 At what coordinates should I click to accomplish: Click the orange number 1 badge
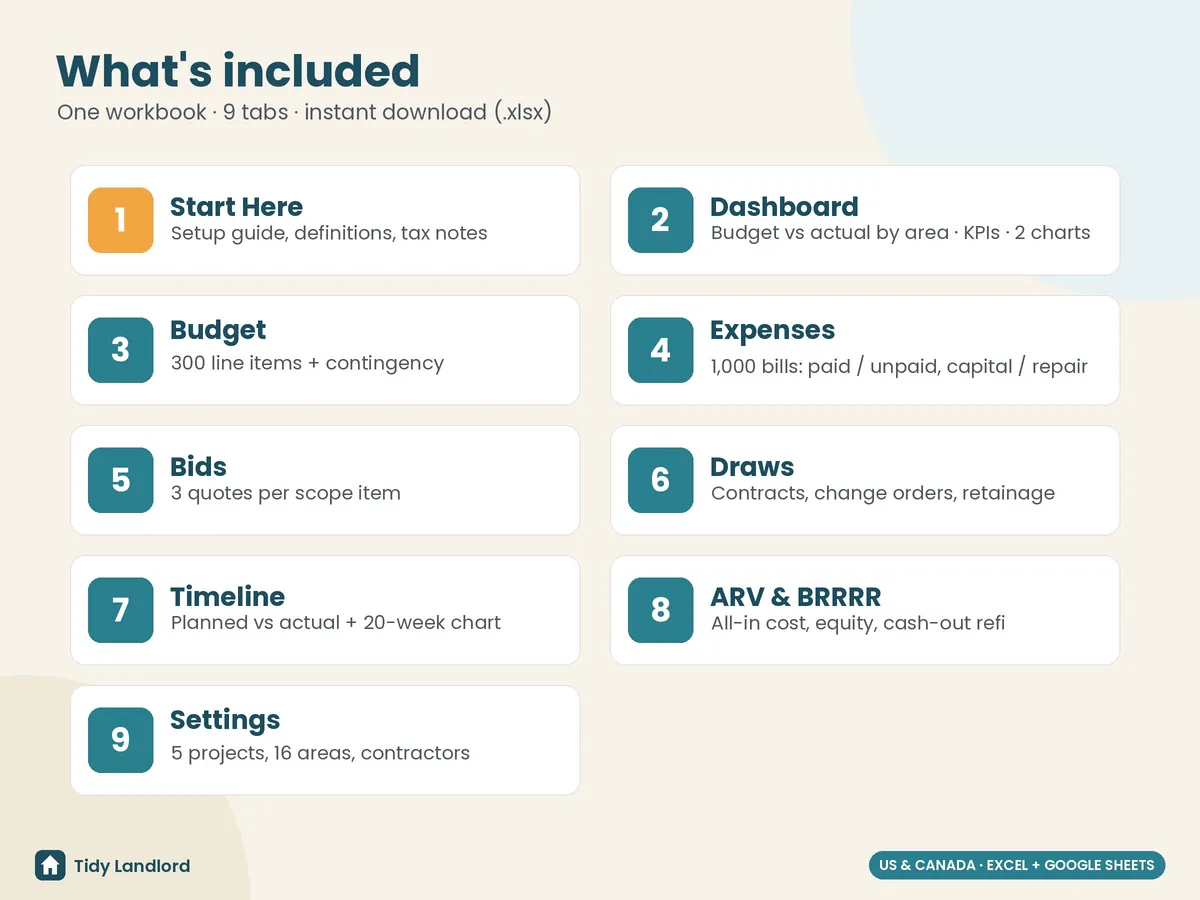click(x=121, y=220)
